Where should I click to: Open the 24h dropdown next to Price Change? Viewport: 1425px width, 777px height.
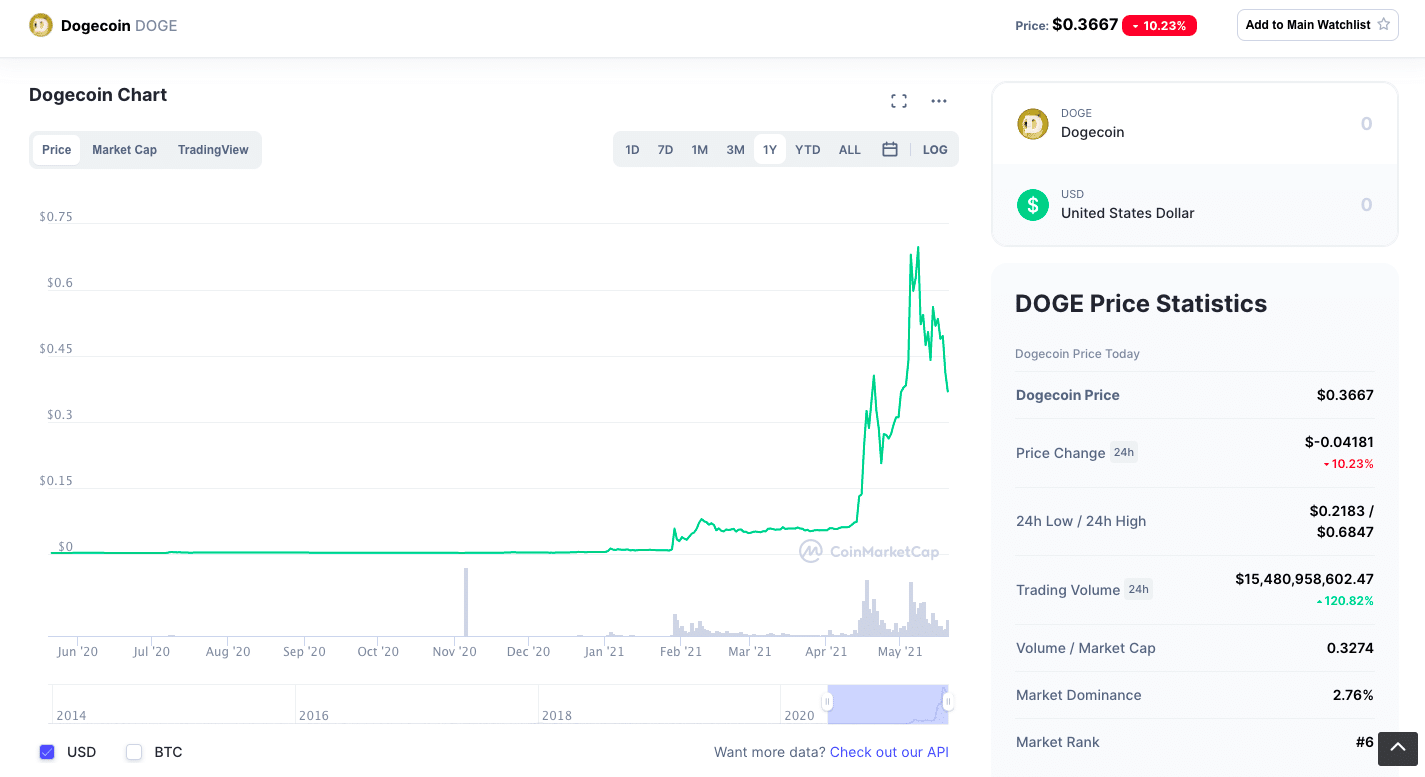(x=1124, y=452)
